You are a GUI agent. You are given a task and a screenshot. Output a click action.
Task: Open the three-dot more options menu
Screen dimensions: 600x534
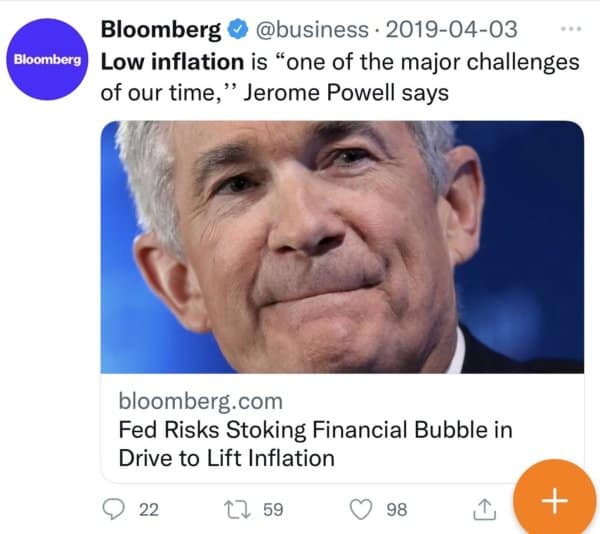571,27
